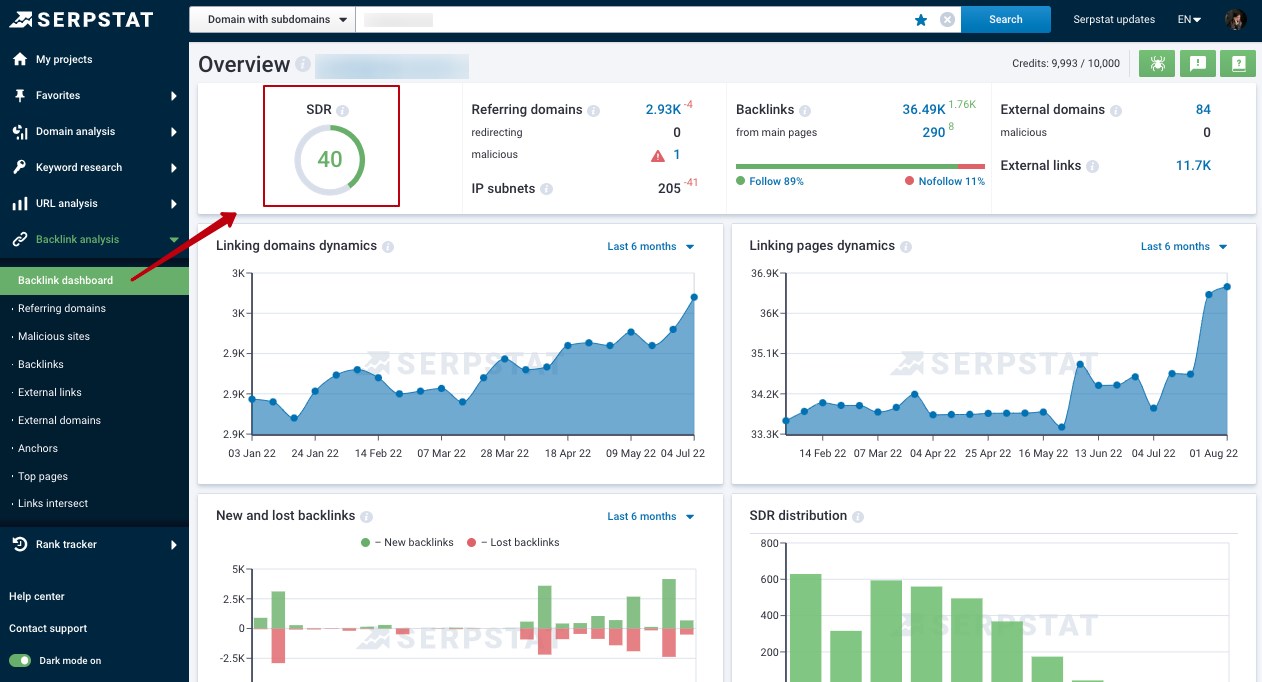The width and height of the screenshot is (1262, 682).
Task: Toggle New backlinks legend series
Action: [x=407, y=542]
